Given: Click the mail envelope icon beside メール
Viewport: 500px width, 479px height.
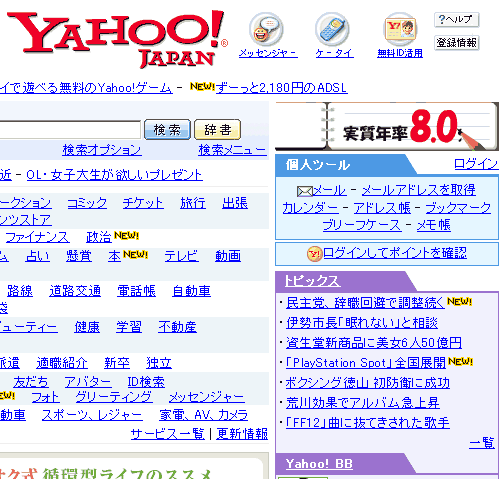Looking at the screenshot, I should 305,191.
